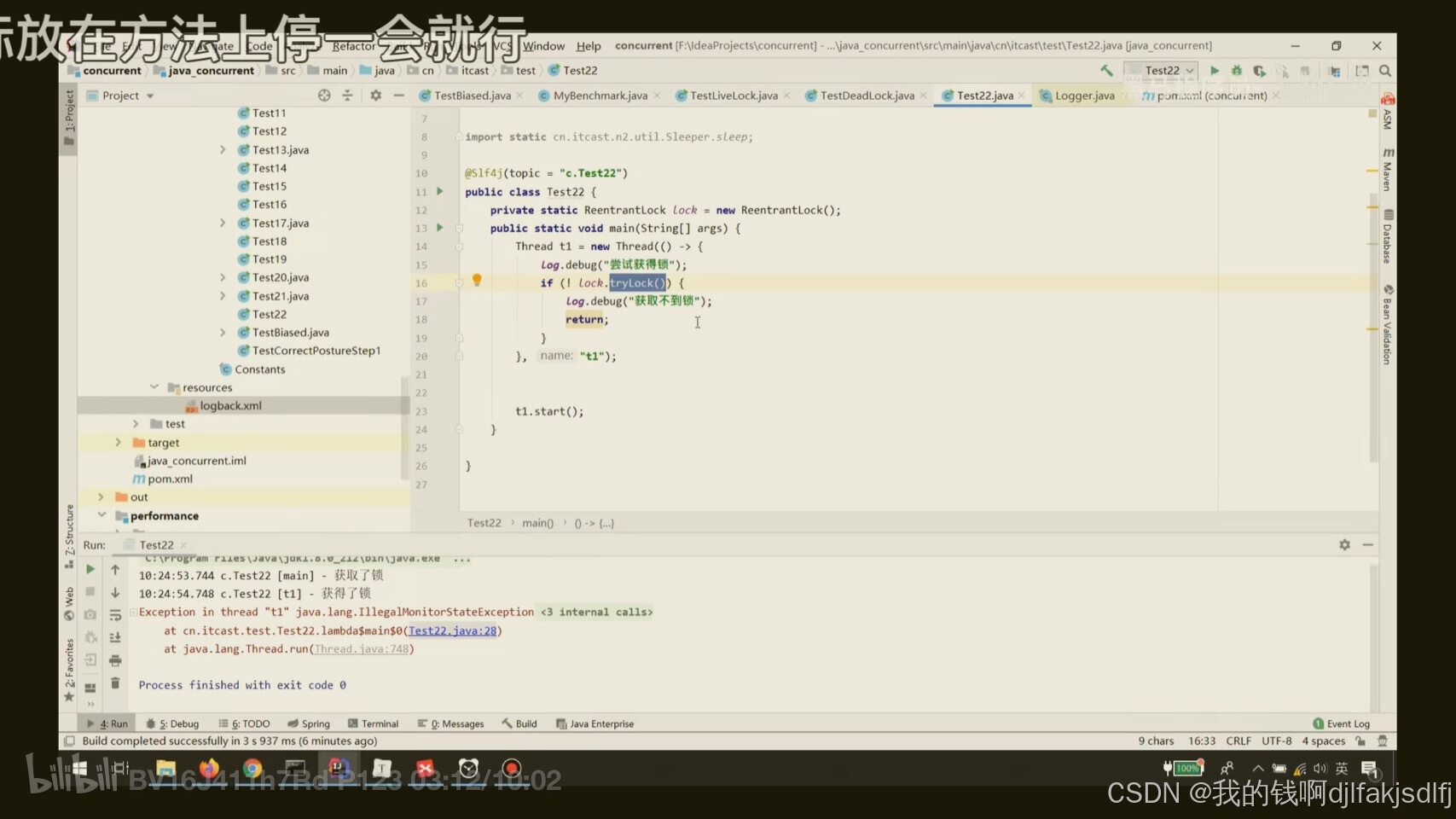Viewport: 1456px width, 819px height.
Task: Expand the 3 internal calls fold
Action: 596,612
